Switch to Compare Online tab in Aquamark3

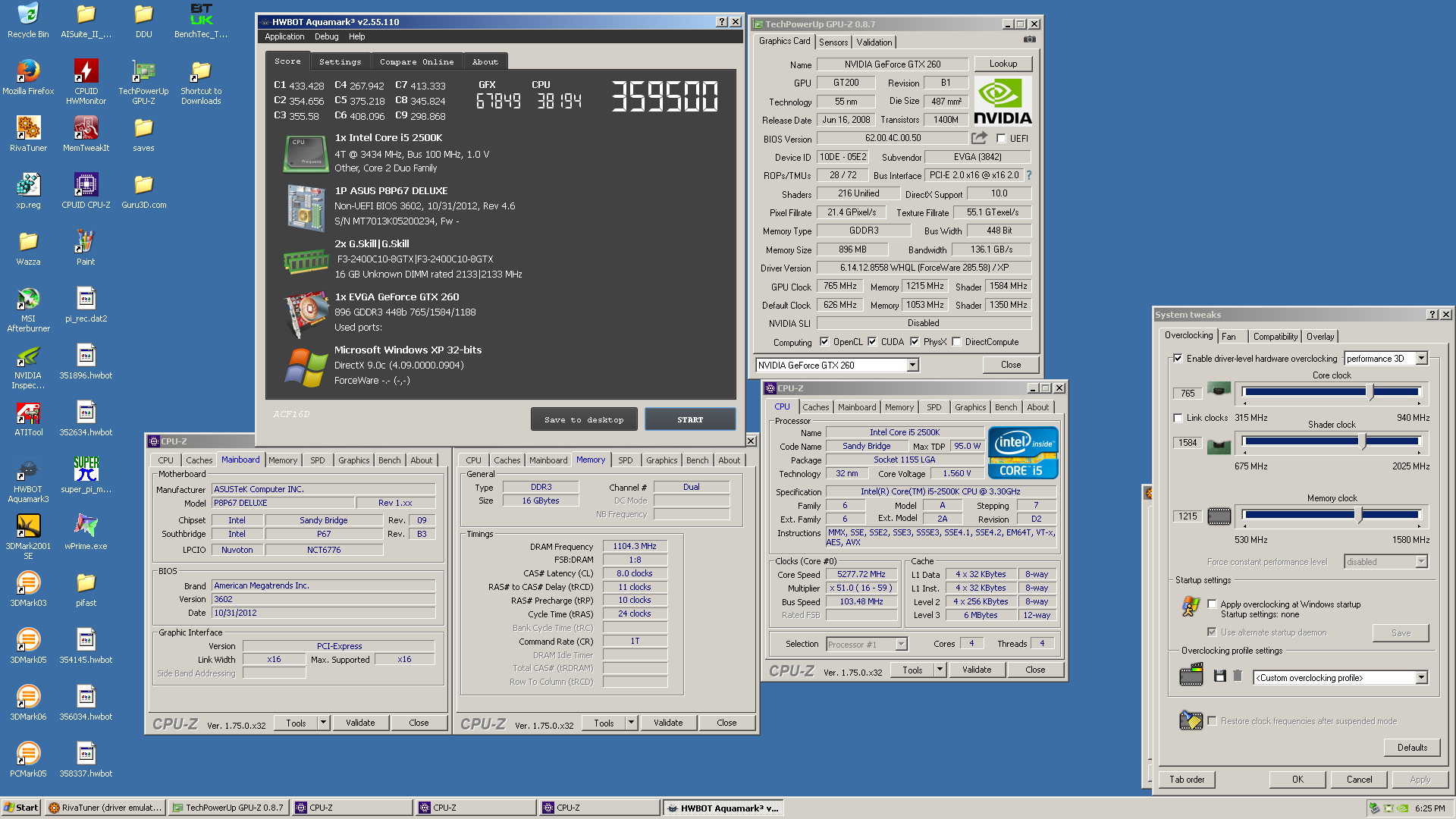[x=416, y=61]
